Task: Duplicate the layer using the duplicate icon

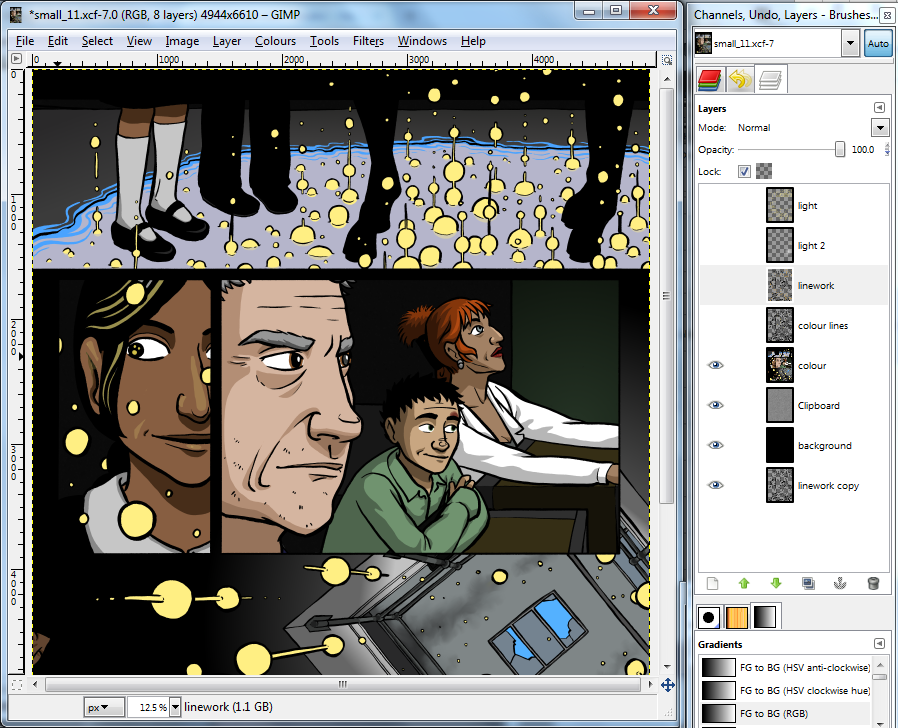Action: (x=808, y=583)
